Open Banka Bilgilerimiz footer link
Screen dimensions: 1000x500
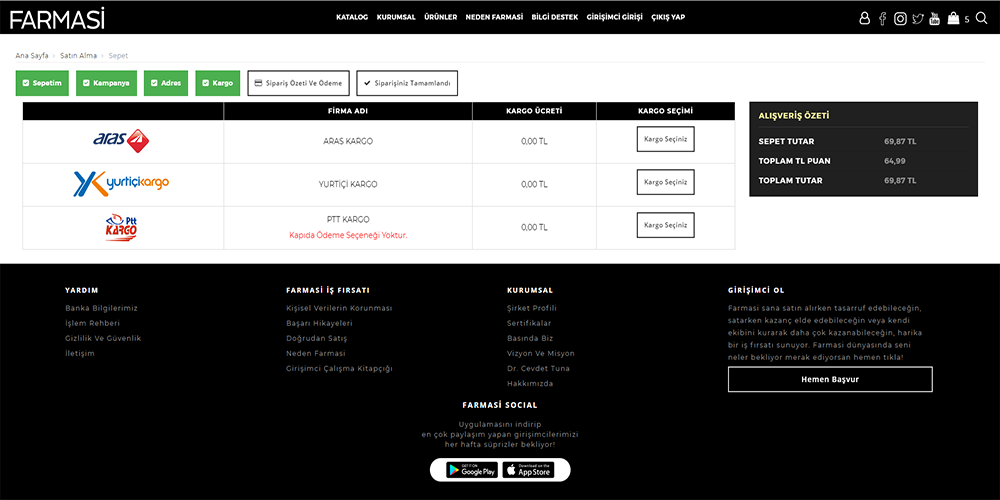click(x=101, y=308)
